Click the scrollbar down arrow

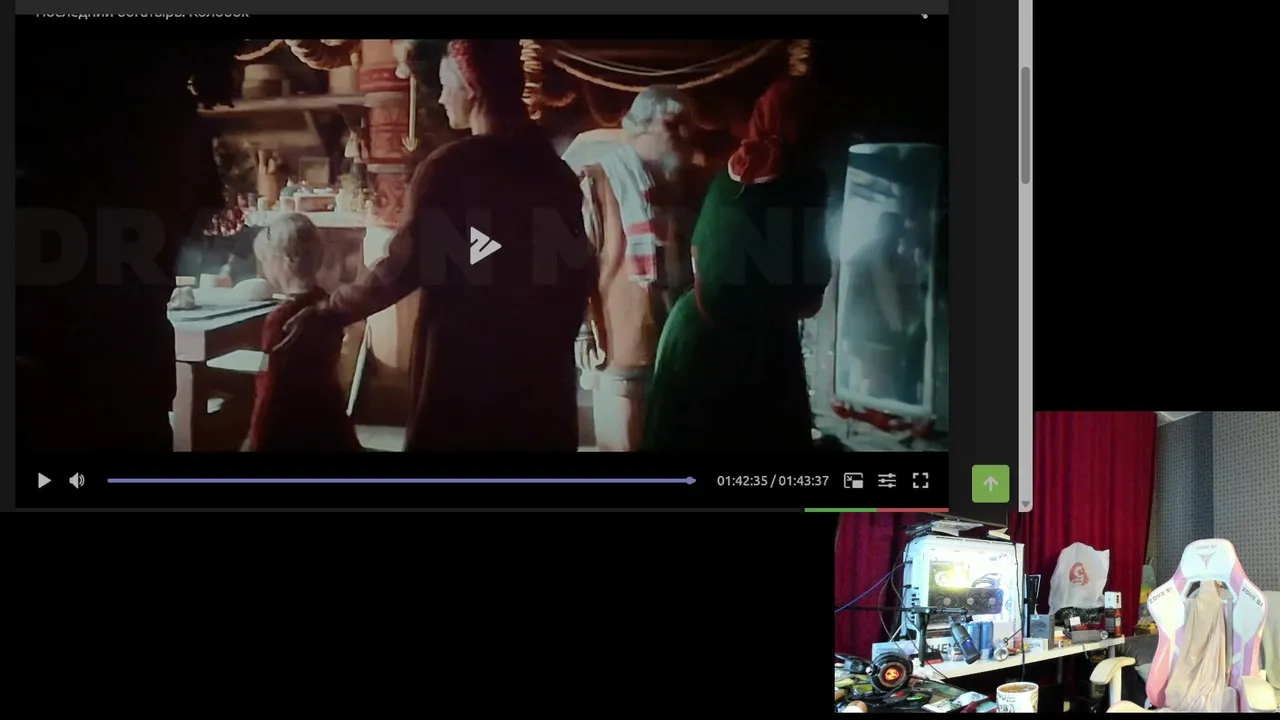pos(1025,504)
